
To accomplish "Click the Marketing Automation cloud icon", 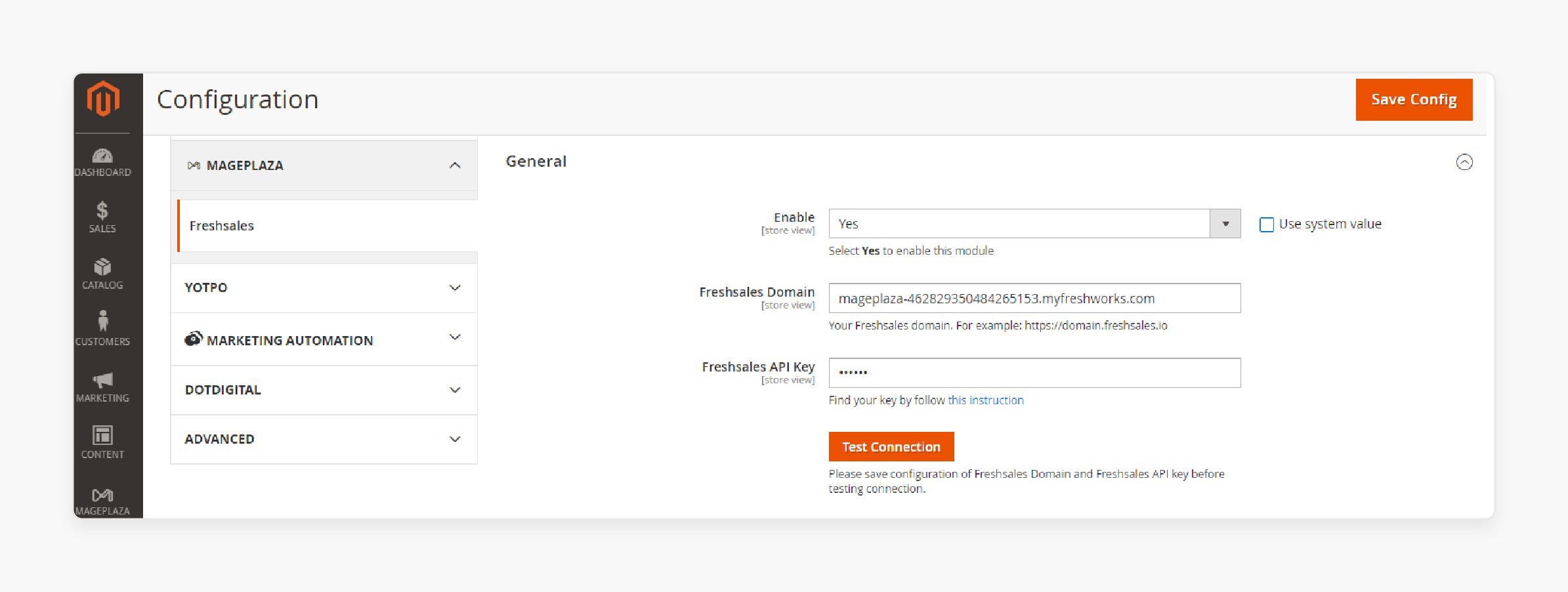I will point(194,339).
